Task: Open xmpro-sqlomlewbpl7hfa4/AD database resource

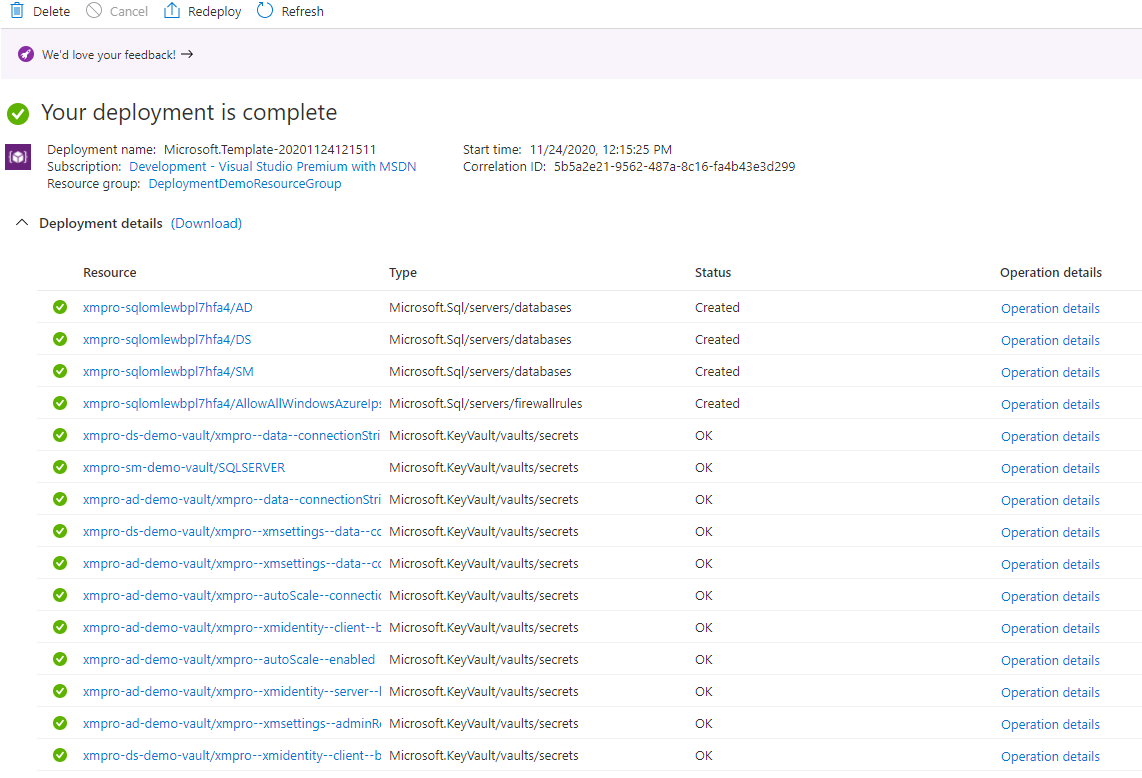Action: (x=168, y=307)
